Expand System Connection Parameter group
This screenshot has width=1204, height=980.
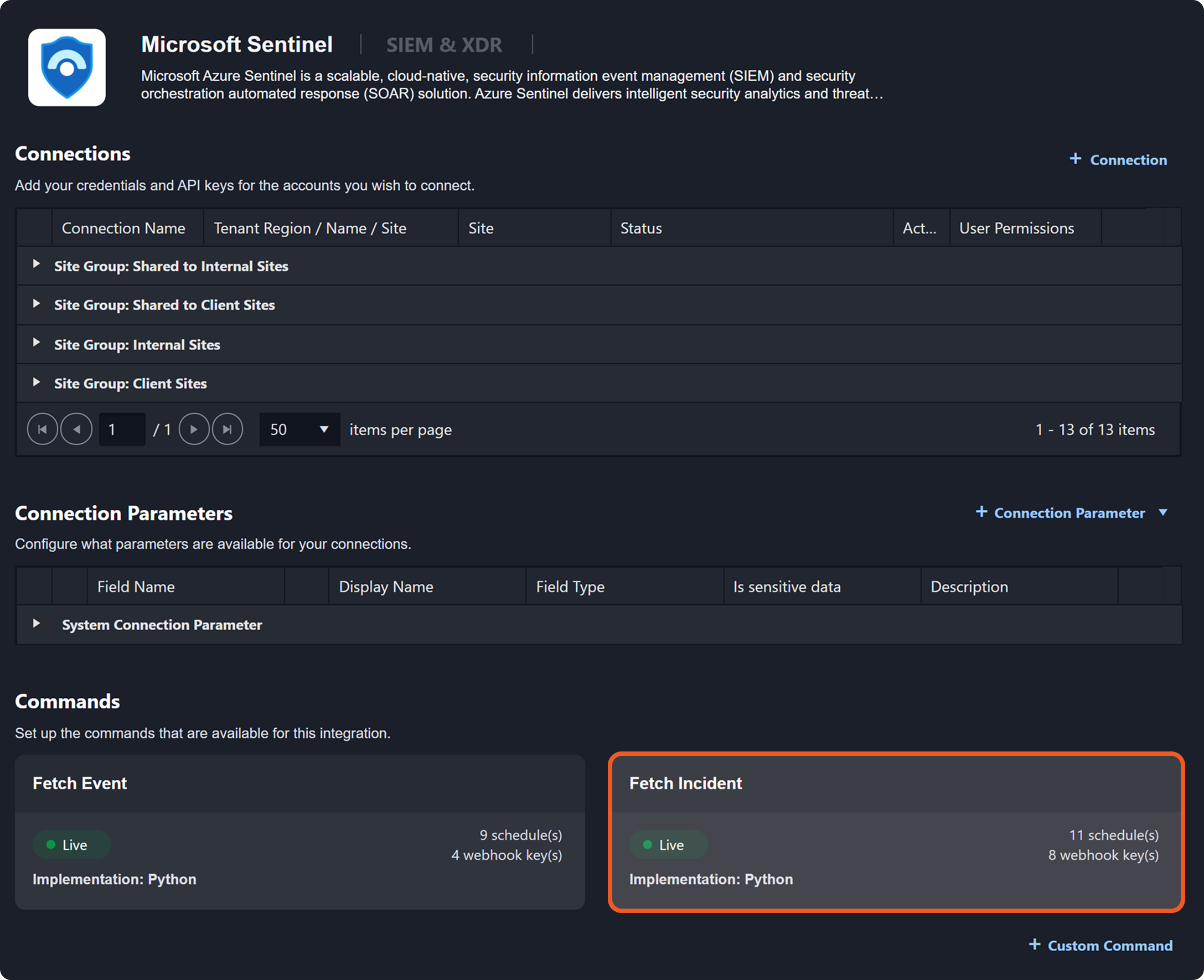[x=36, y=624]
